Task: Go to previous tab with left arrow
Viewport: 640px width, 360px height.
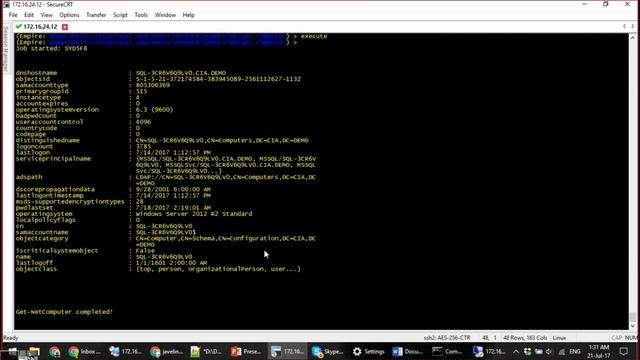Action: (x=624, y=27)
